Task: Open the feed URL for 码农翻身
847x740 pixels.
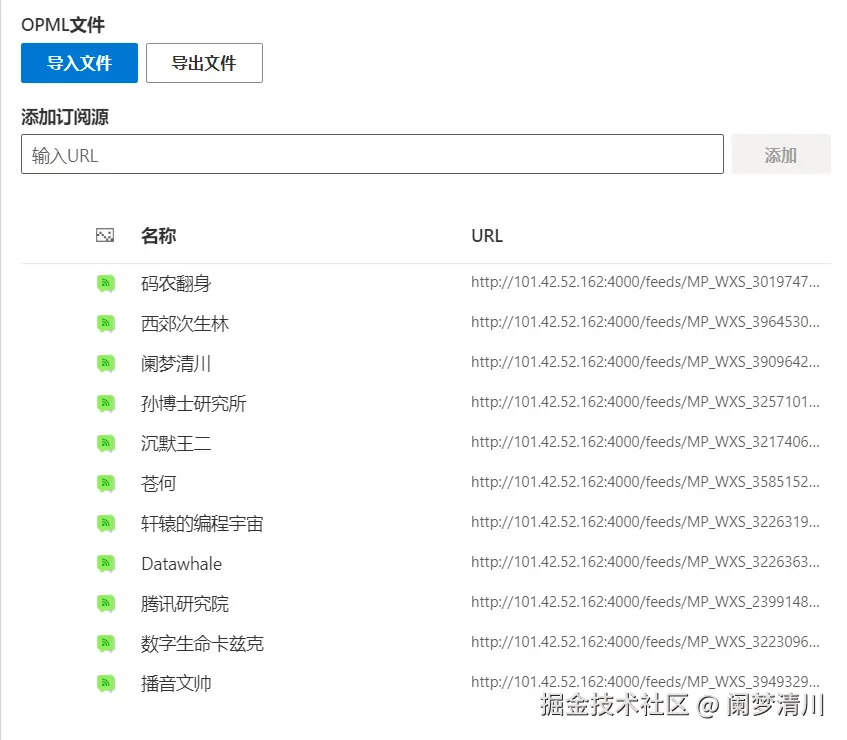Action: [645, 282]
